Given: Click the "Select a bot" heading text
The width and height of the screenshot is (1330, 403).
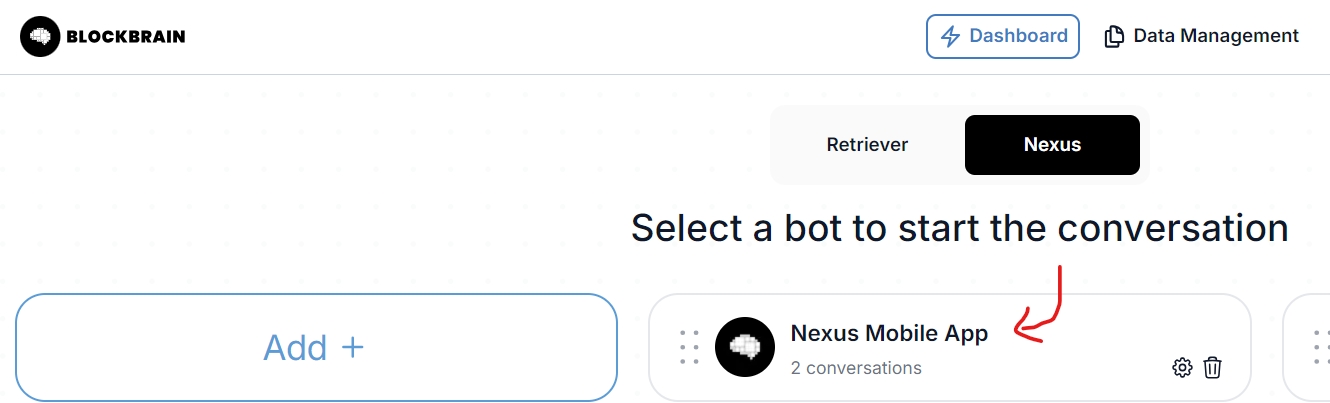Looking at the screenshot, I should coord(959,228).
